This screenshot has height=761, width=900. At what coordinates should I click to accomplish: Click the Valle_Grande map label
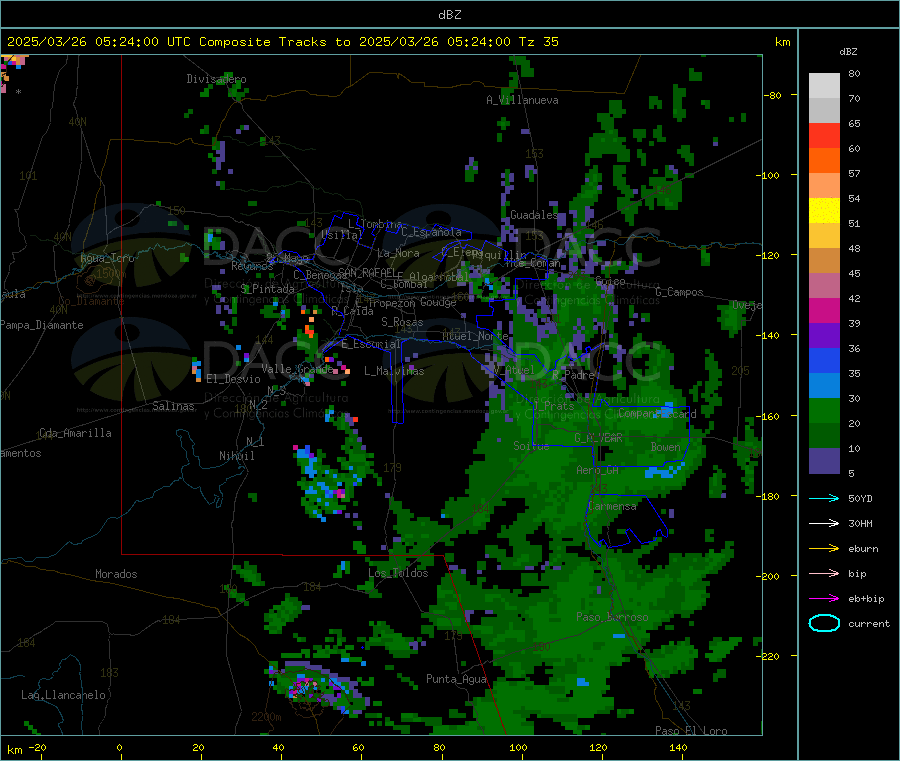point(297,368)
